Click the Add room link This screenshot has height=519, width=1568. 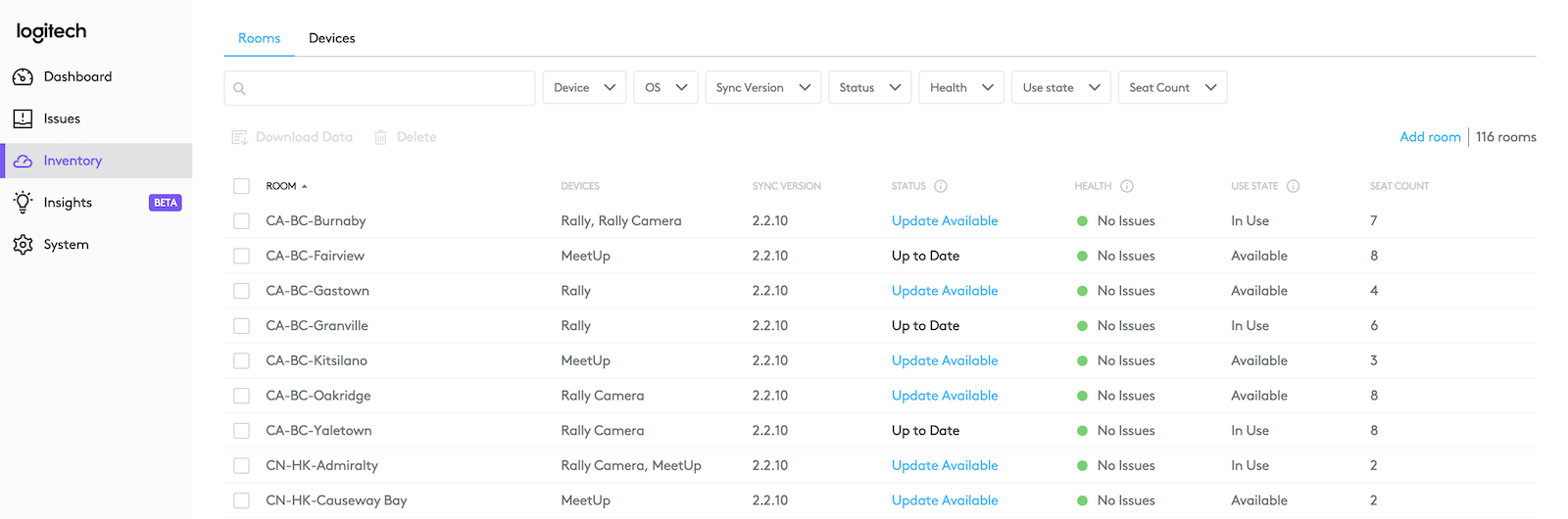pos(1430,137)
